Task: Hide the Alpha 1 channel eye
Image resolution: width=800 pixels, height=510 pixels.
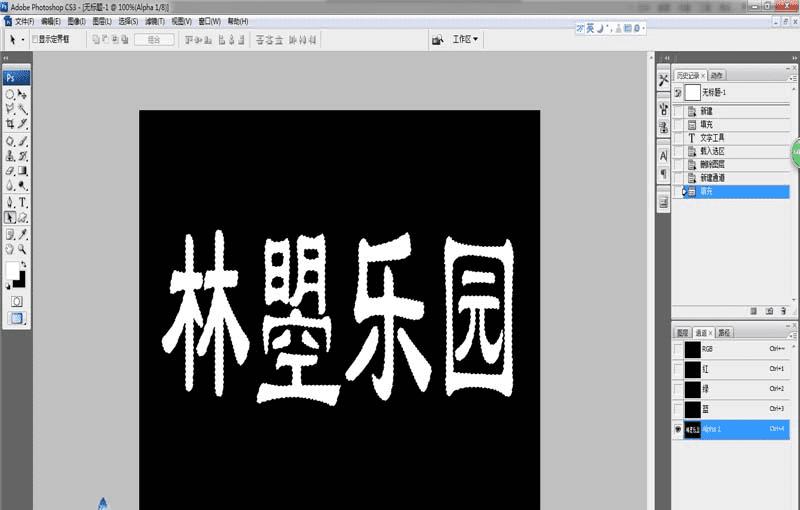Action: tap(678, 429)
